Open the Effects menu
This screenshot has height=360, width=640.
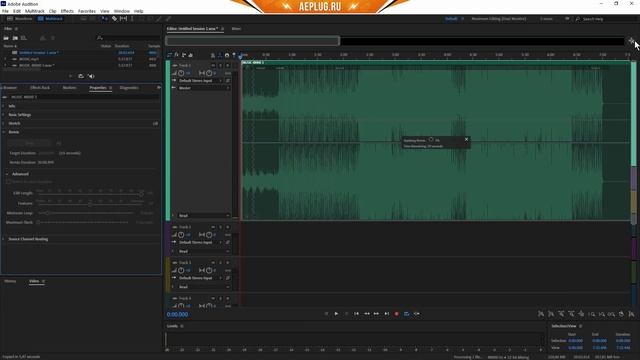coord(67,11)
